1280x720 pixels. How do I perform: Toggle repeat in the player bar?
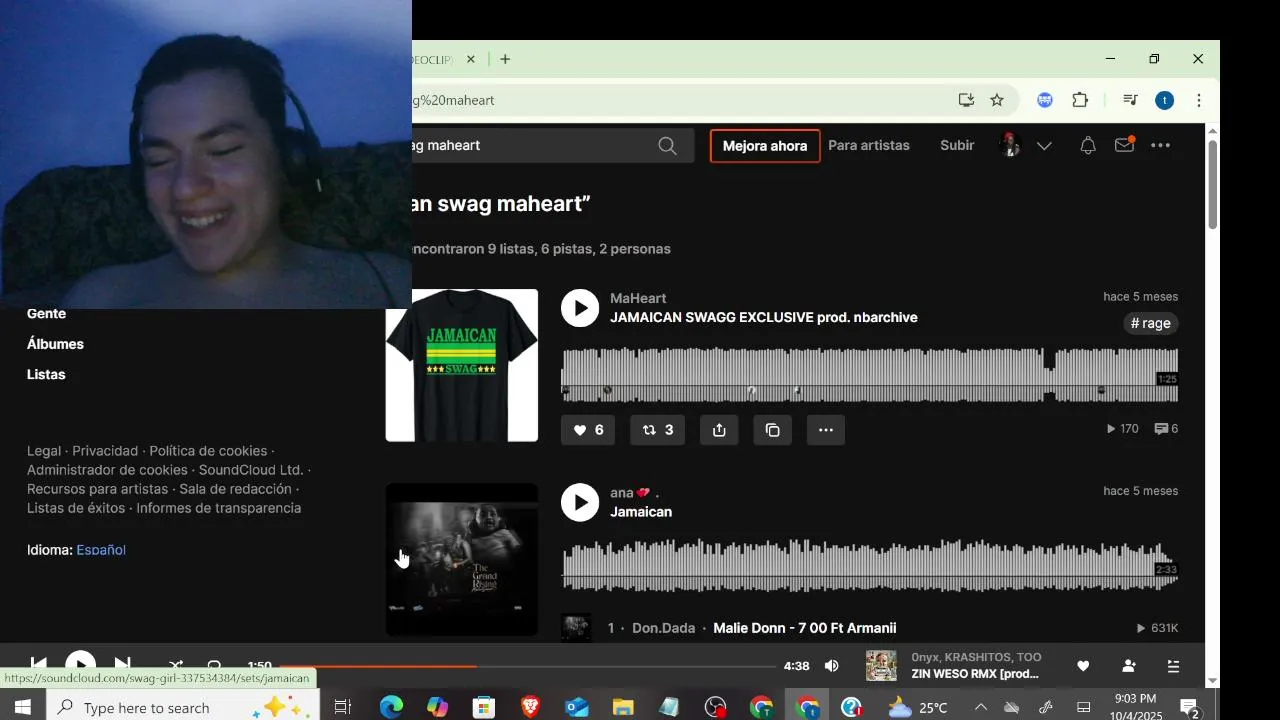coord(214,665)
